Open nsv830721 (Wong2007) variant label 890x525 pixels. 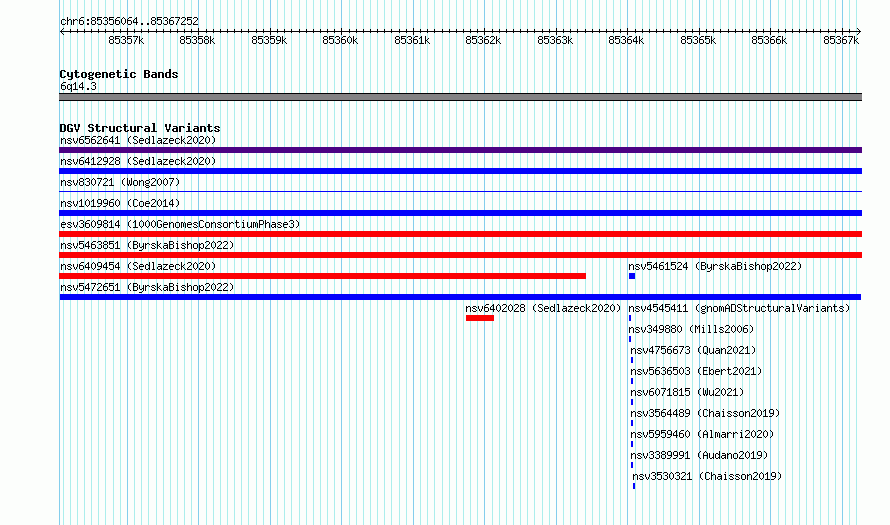tap(120, 182)
